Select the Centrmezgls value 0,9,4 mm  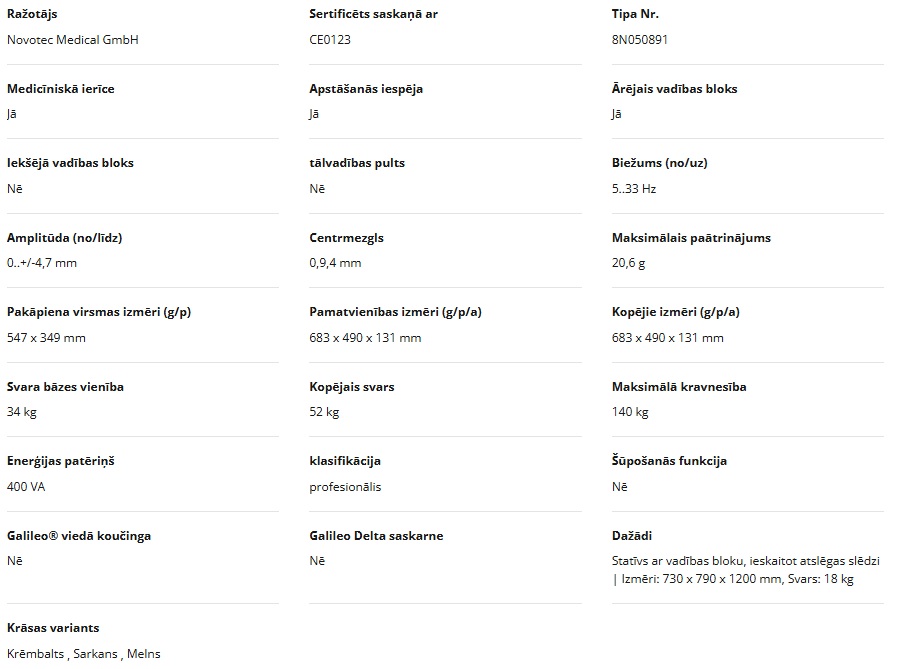pos(335,263)
